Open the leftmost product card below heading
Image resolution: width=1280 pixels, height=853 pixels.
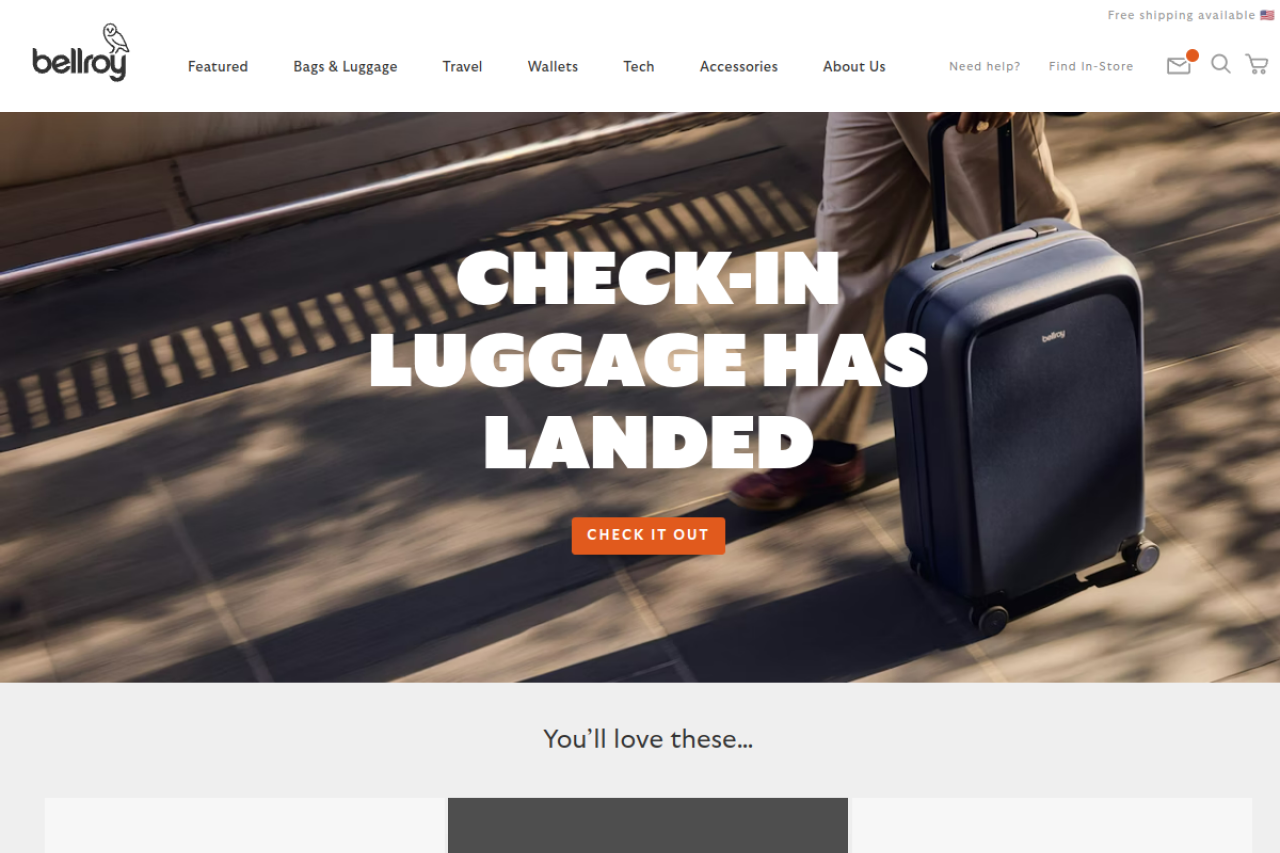coord(244,825)
